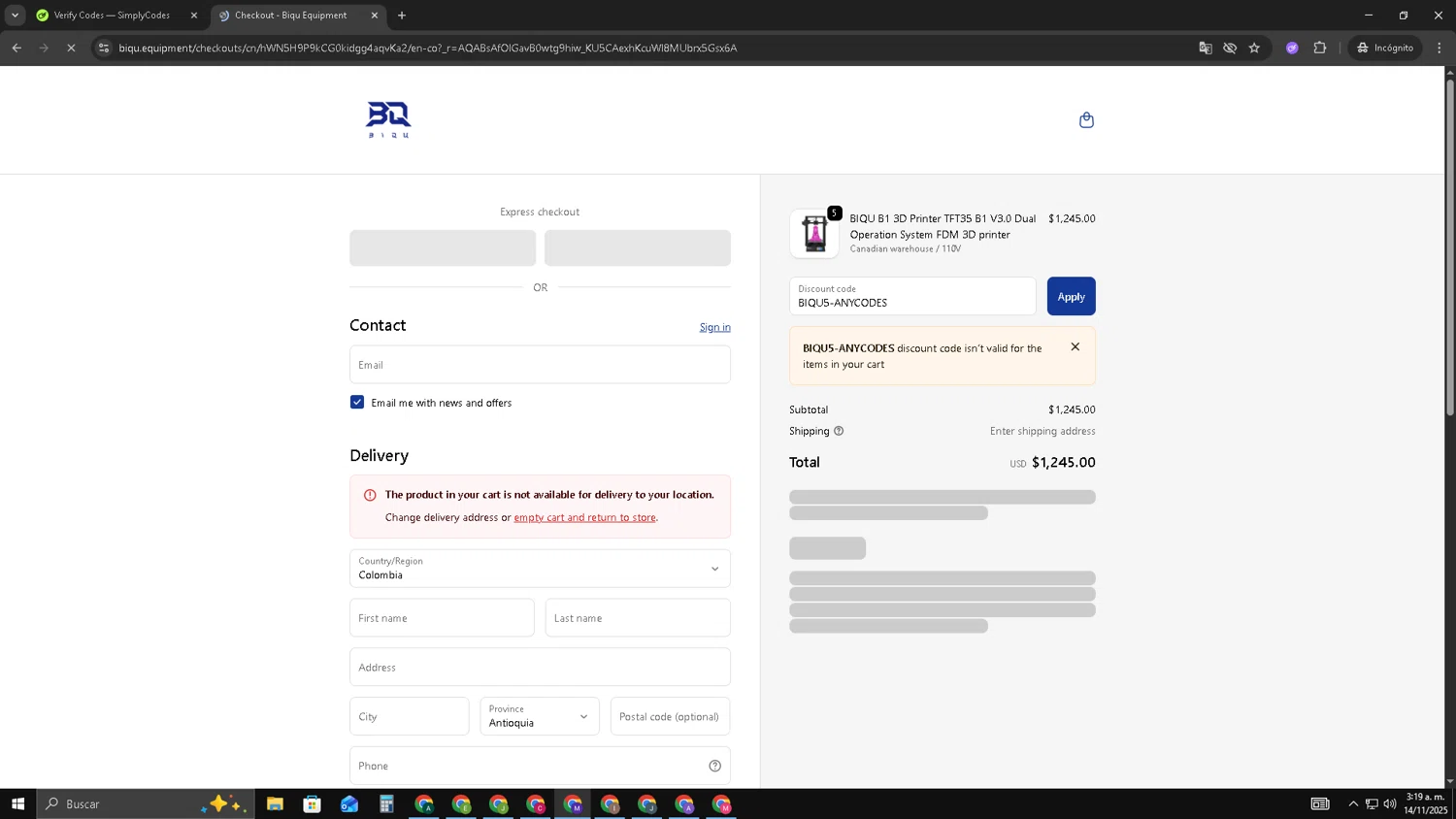Bookmark this page with star icon

1254,48
